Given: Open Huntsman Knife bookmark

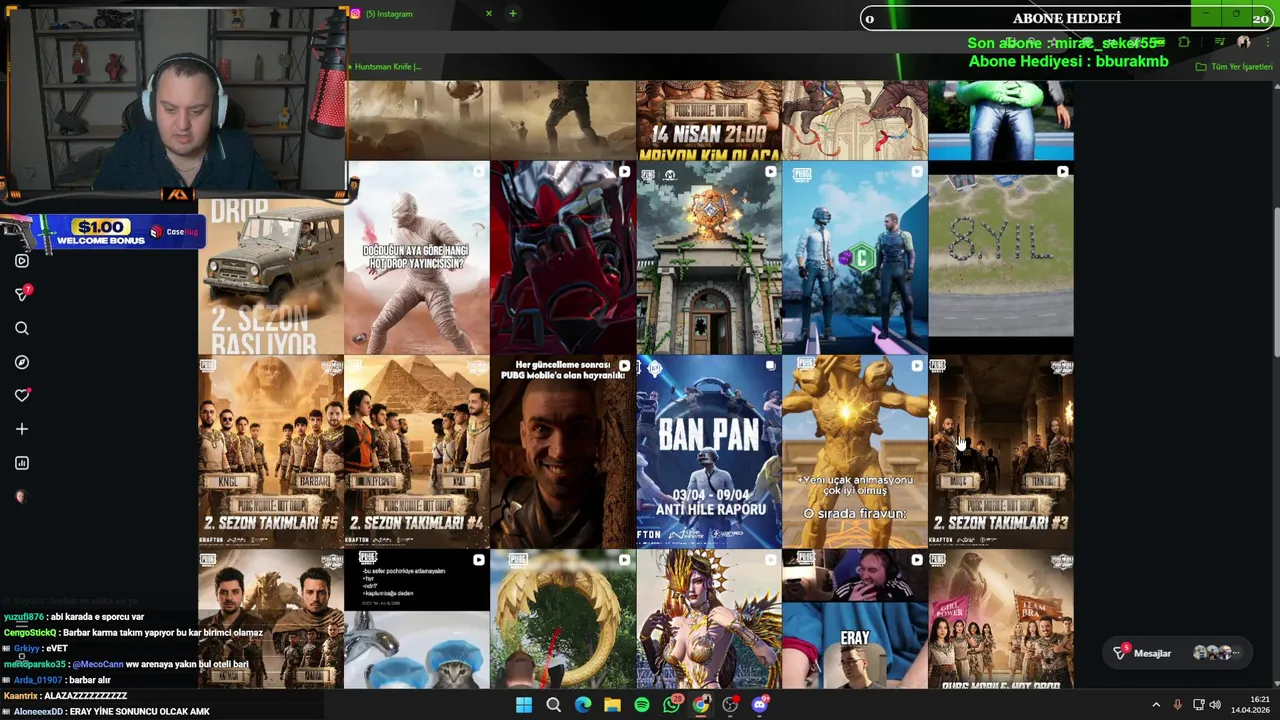Looking at the screenshot, I should point(386,67).
